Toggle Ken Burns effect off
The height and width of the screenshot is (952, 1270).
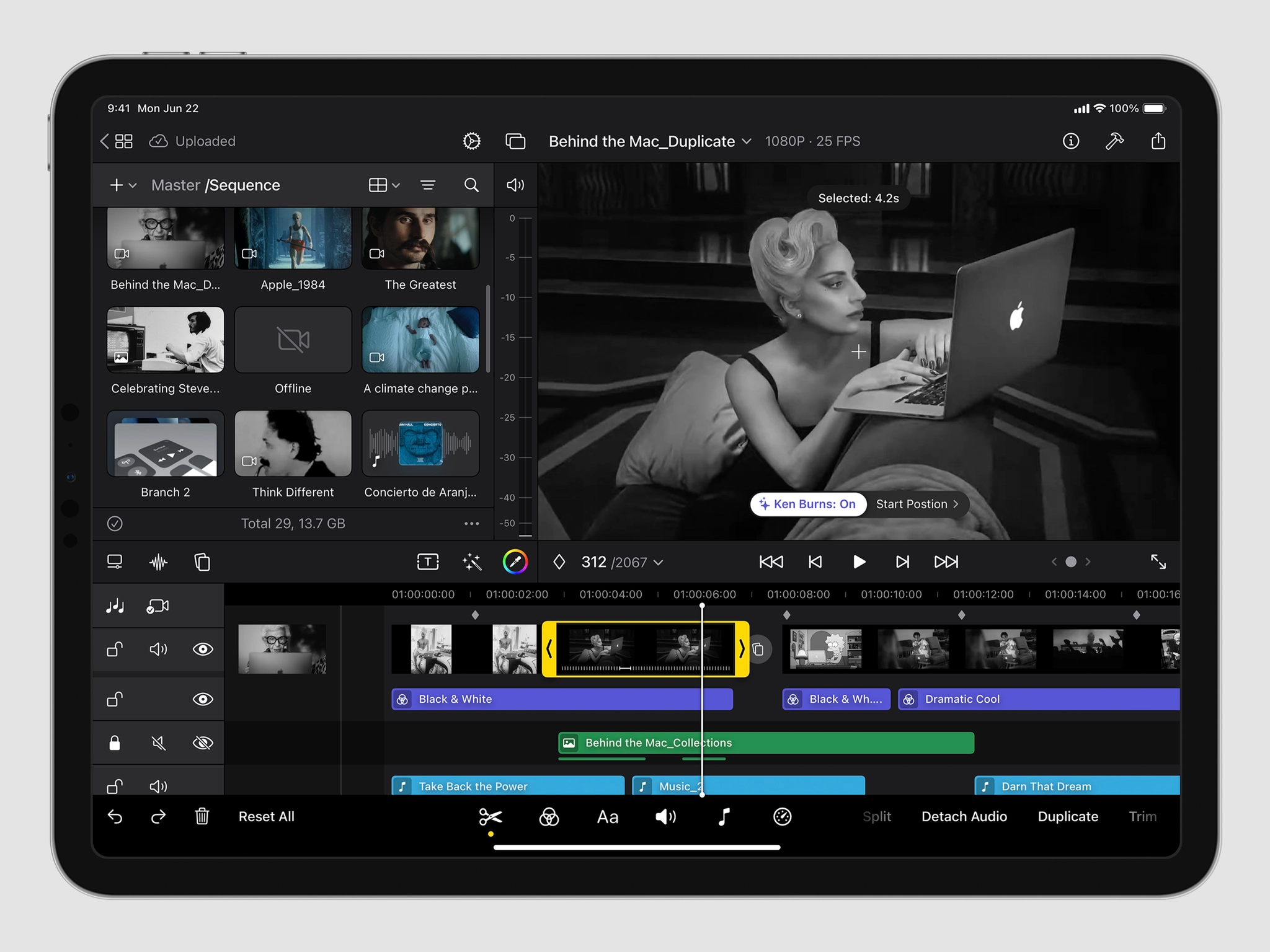click(808, 504)
